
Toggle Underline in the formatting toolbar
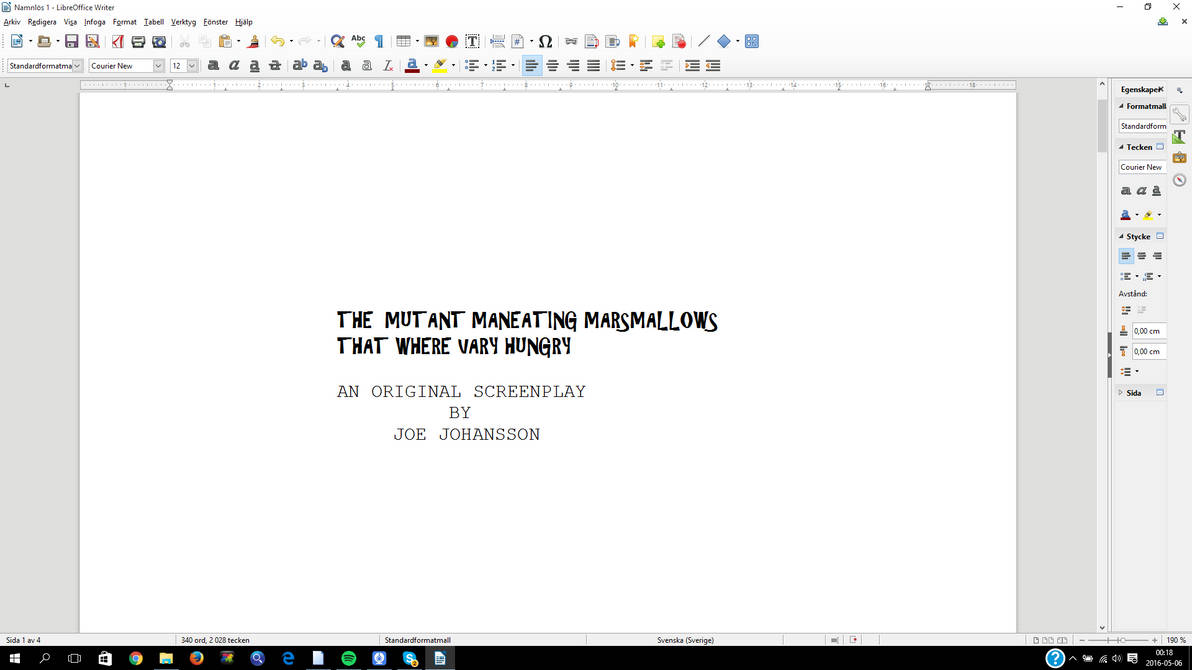click(x=255, y=65)
